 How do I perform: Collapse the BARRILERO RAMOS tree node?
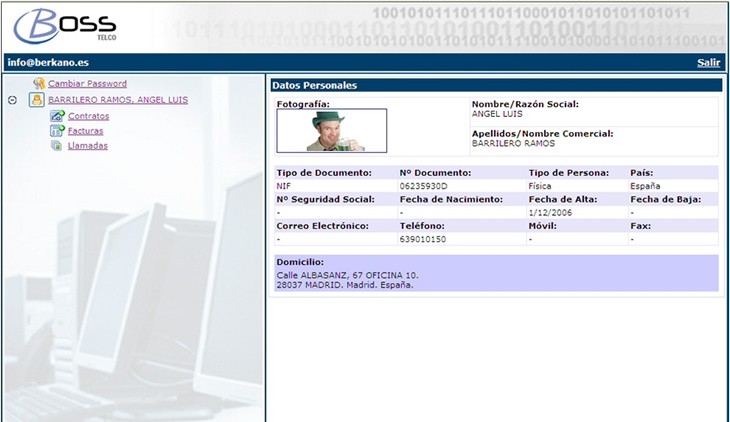tap(11, 100)
